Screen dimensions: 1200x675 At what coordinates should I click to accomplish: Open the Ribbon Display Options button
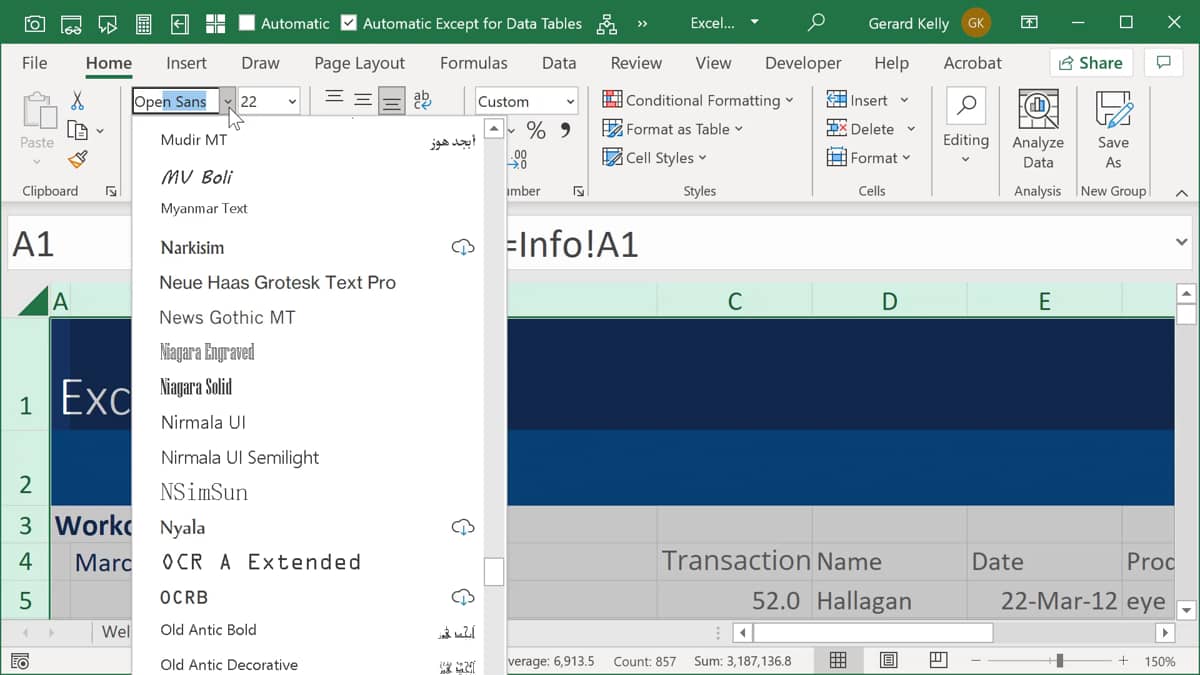(x=1028, y=22)
